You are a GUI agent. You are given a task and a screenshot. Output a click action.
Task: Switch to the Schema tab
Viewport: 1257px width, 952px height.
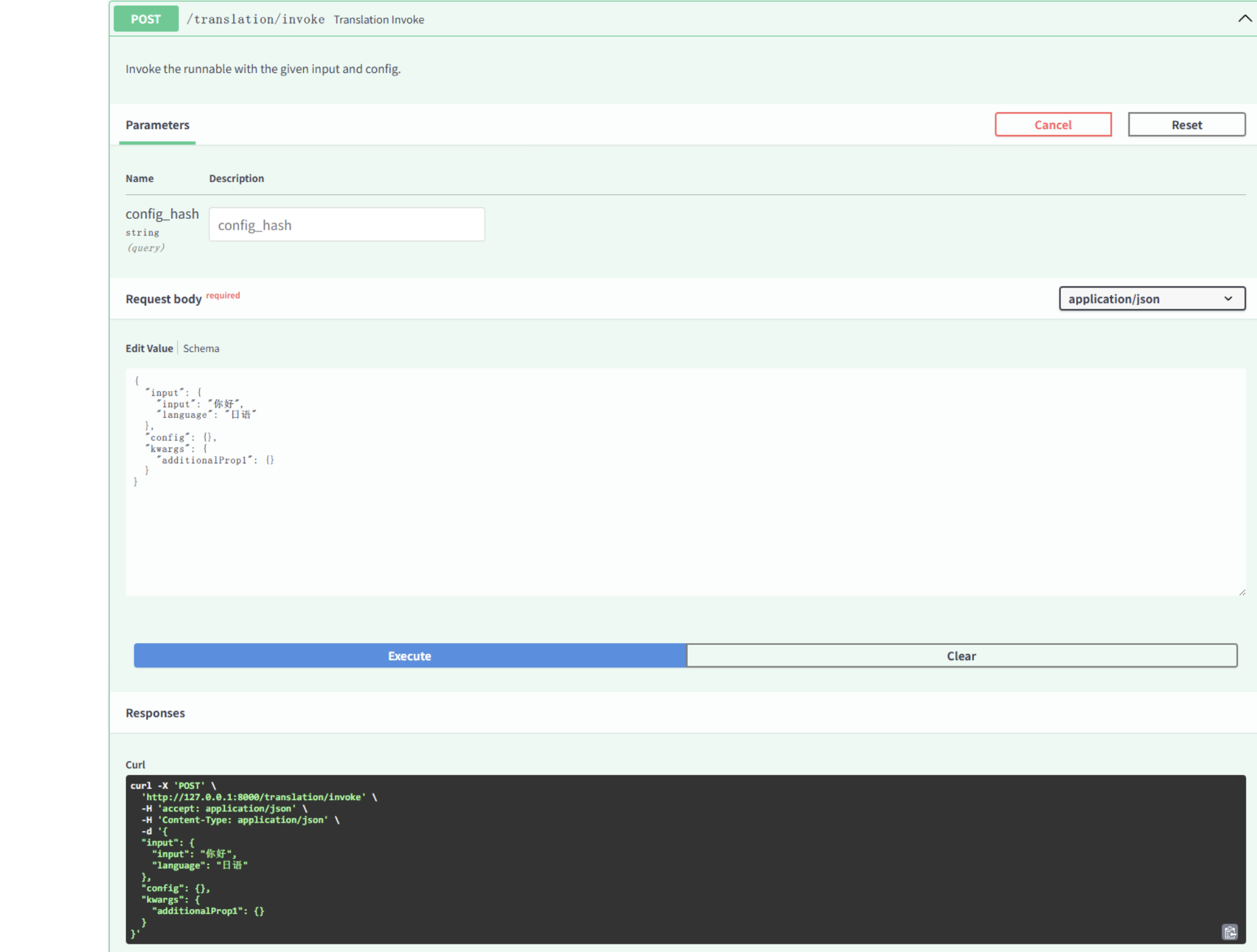point(201,348)
